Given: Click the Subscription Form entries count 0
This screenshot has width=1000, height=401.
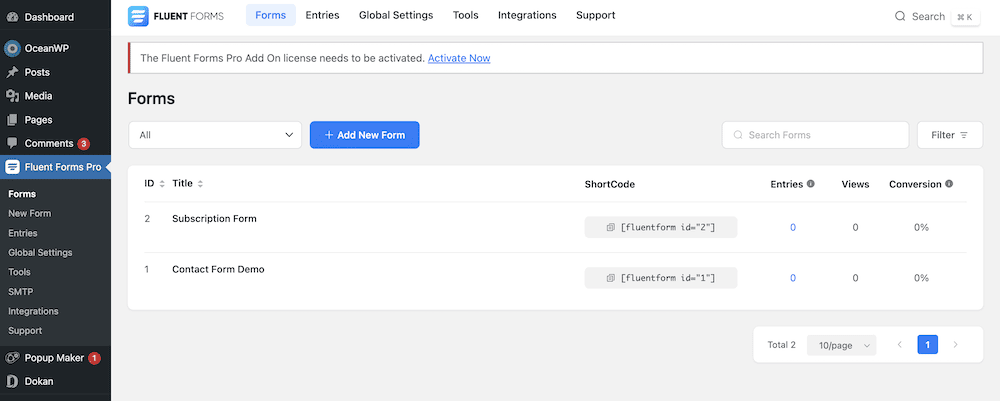Looking at the screenshot, I should pos(793,228).
